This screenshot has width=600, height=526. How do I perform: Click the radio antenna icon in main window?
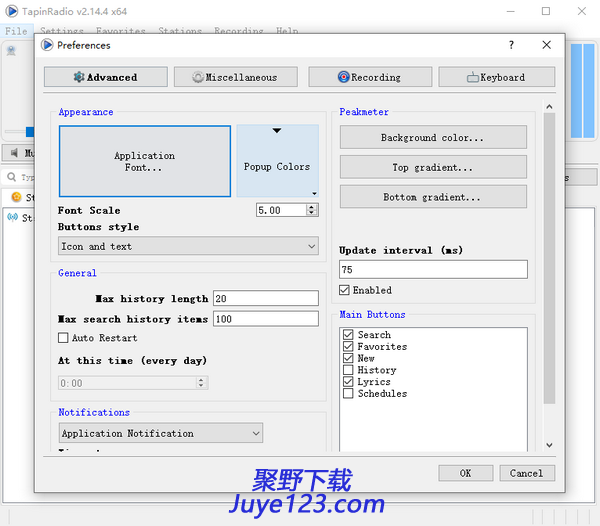(x=12, y=217)
